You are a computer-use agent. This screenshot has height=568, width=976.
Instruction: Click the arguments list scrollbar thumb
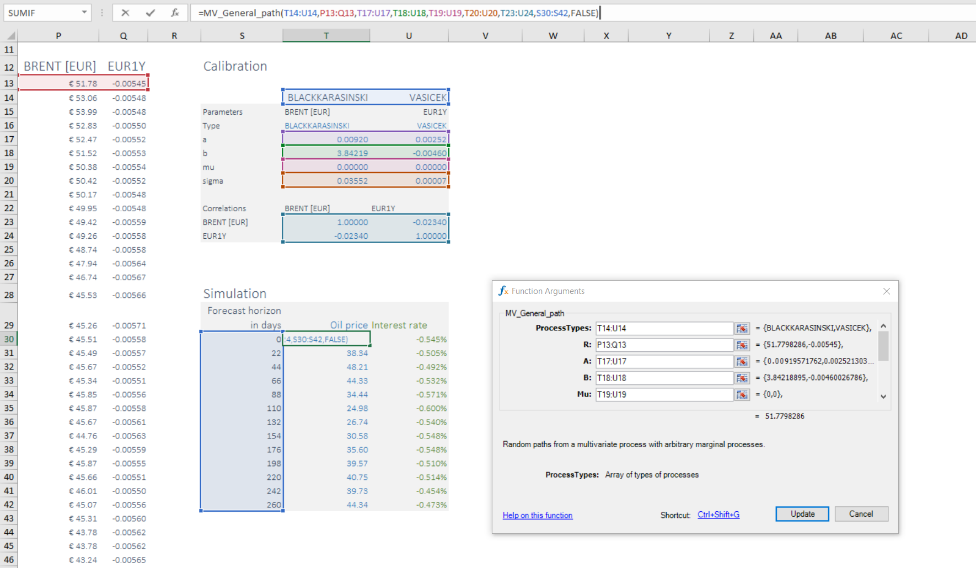[x=883, y=347]
